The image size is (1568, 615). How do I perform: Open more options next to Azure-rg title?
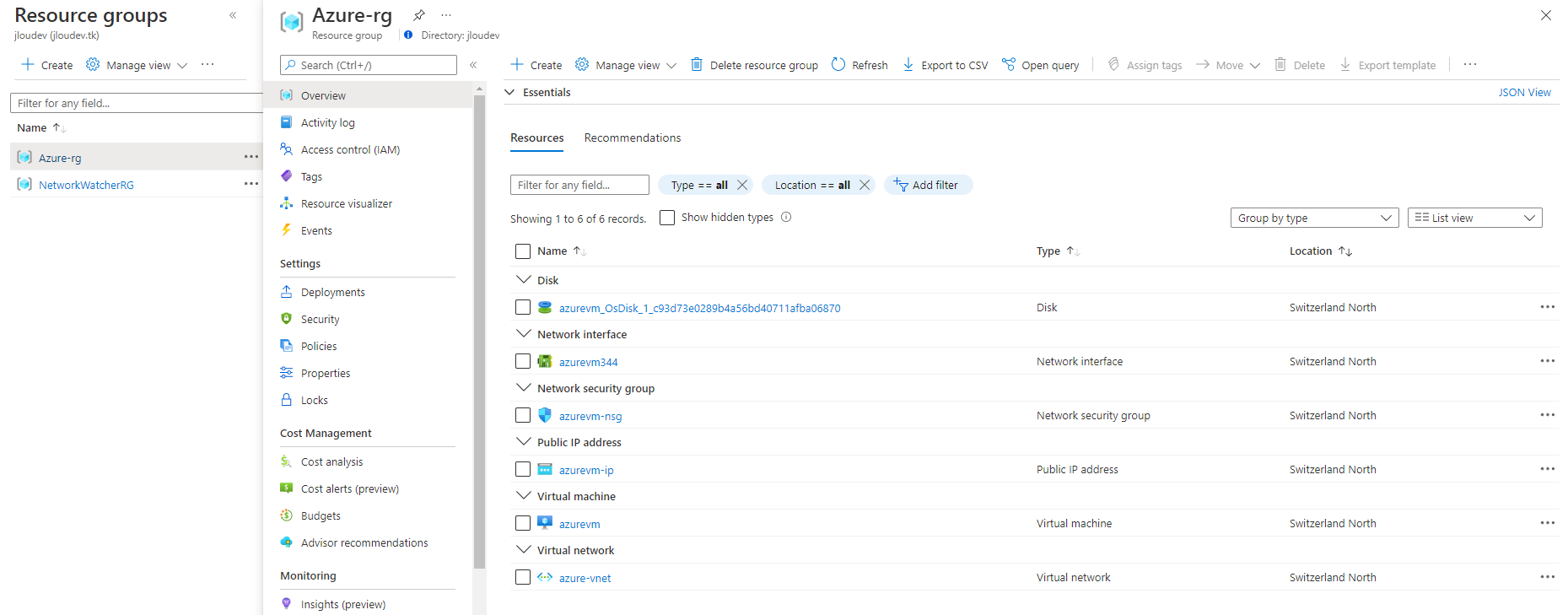click(446, 15)
